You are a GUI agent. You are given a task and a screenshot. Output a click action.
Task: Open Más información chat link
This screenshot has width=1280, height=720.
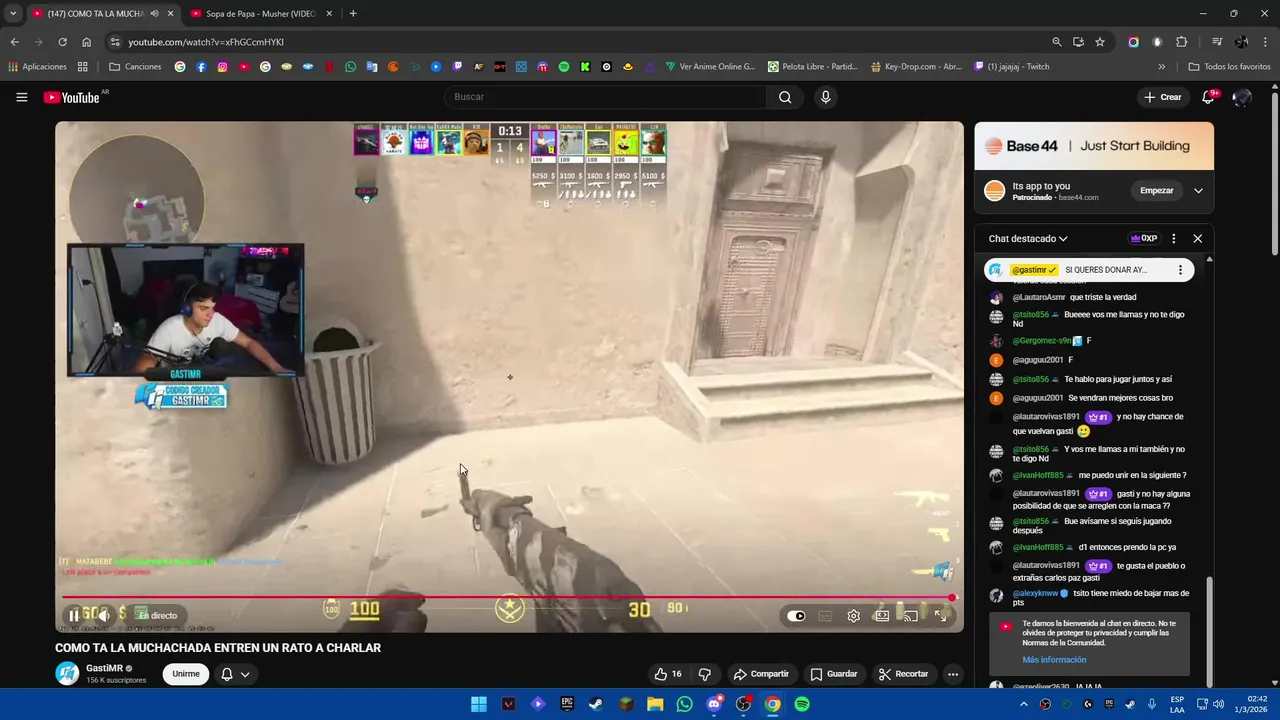[1054, 660]
